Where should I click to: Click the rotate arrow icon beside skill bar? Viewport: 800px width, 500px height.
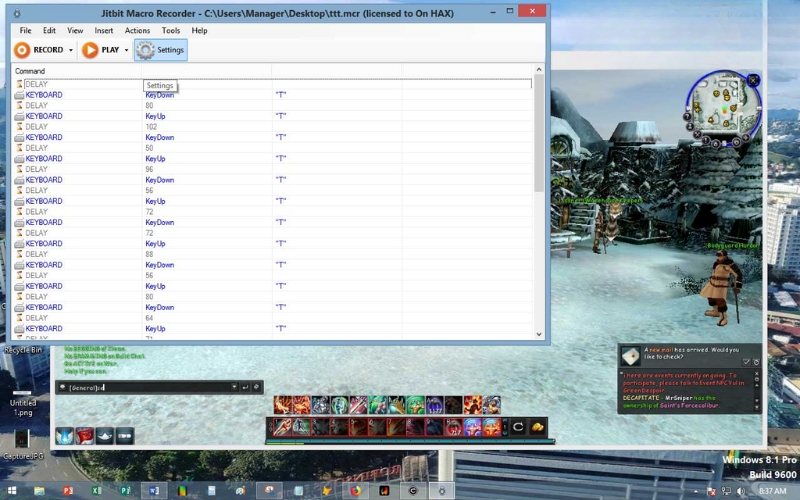tap(518, 427)
